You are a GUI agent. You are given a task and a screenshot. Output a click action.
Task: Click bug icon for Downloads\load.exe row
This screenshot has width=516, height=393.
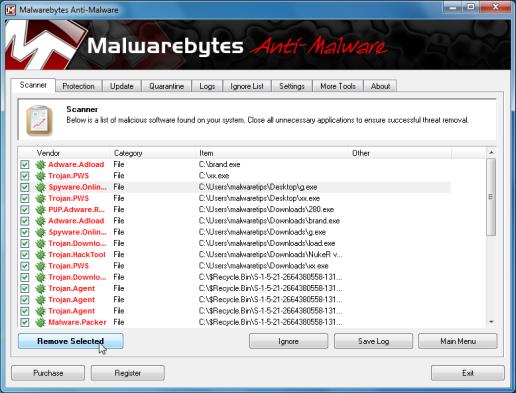tap(40, 244)
